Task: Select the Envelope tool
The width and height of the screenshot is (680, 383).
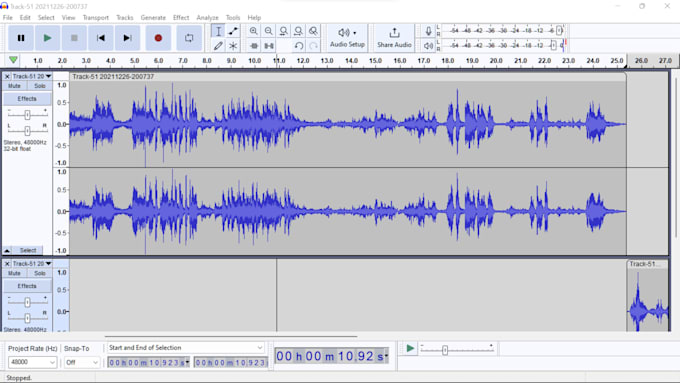Action: [x=233, y=31]
